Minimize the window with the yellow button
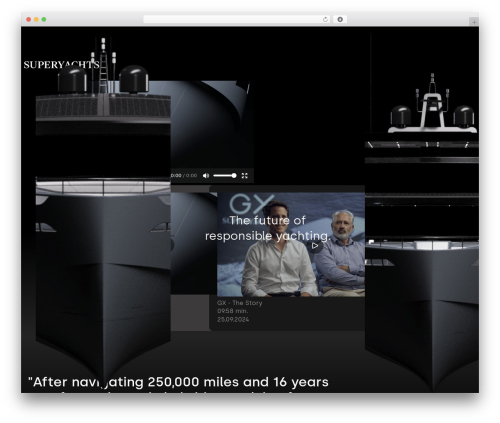Image resolution: width=500 pixels, height=423 pixels. click(x=36, y=20)
